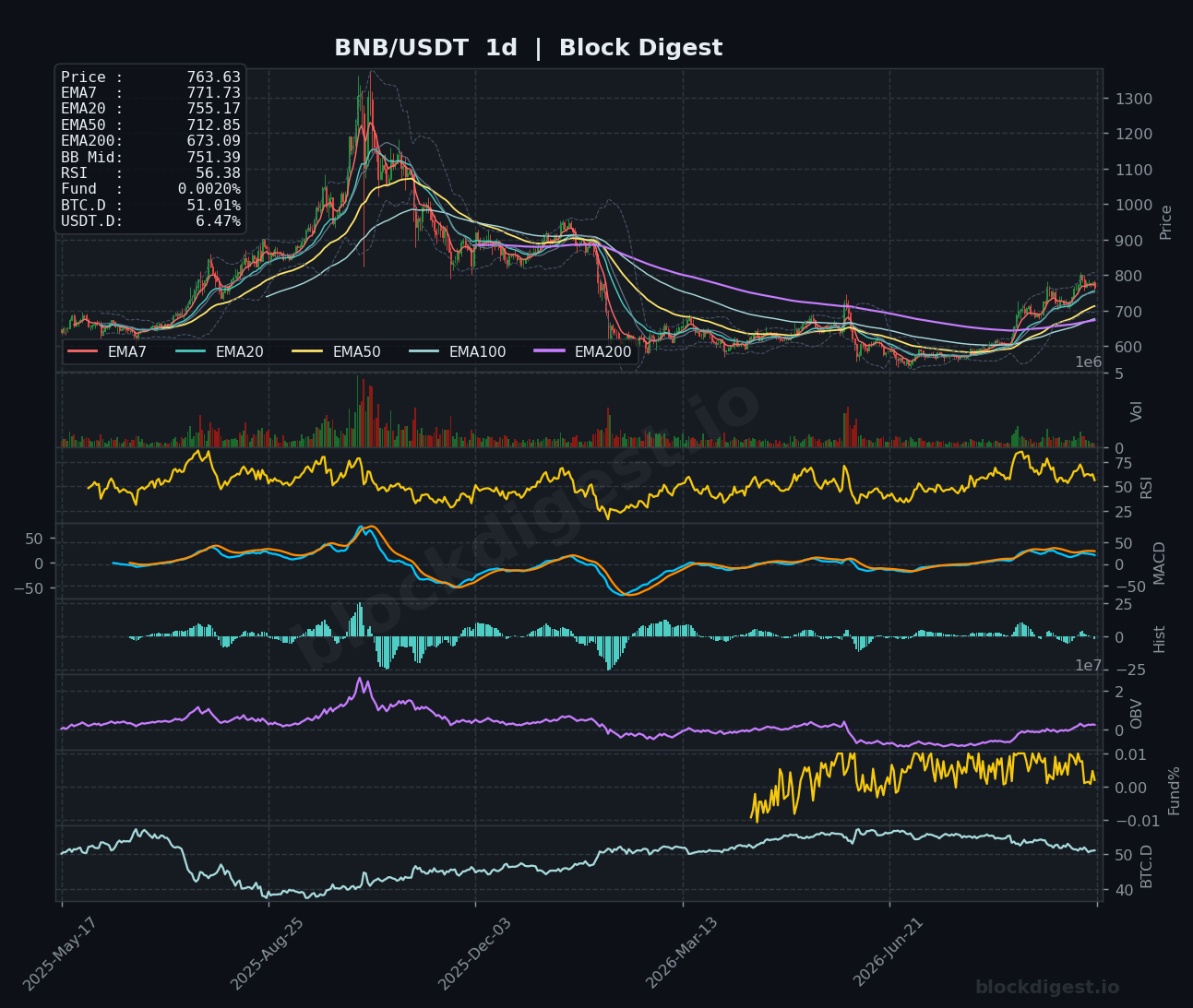Click the "BTC.D : 51.01%" stats row
Screen dimensions: 1193x1008
[150, 206]
